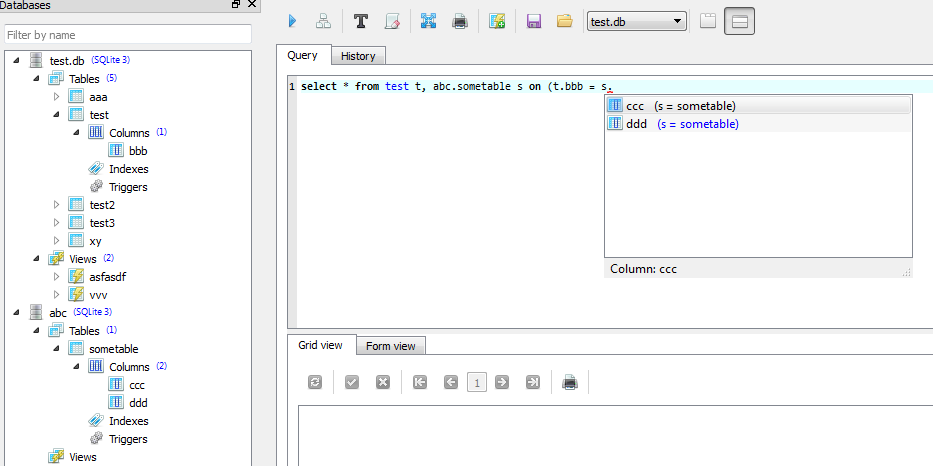
Task: Click the Explain query plan icon
Action: click(x=323, y=21)
